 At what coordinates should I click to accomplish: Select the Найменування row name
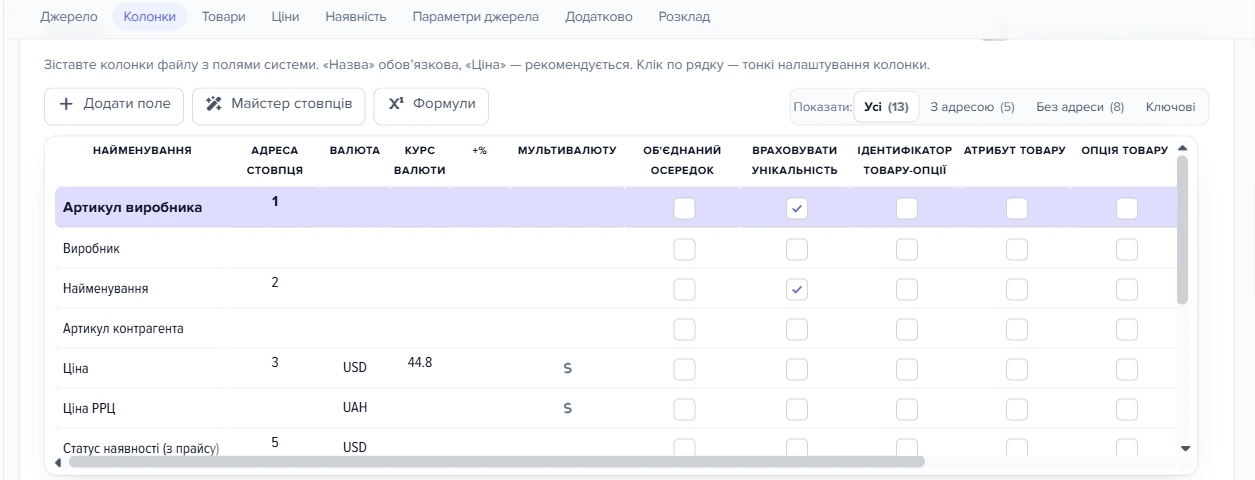click(x=106, y=288)
